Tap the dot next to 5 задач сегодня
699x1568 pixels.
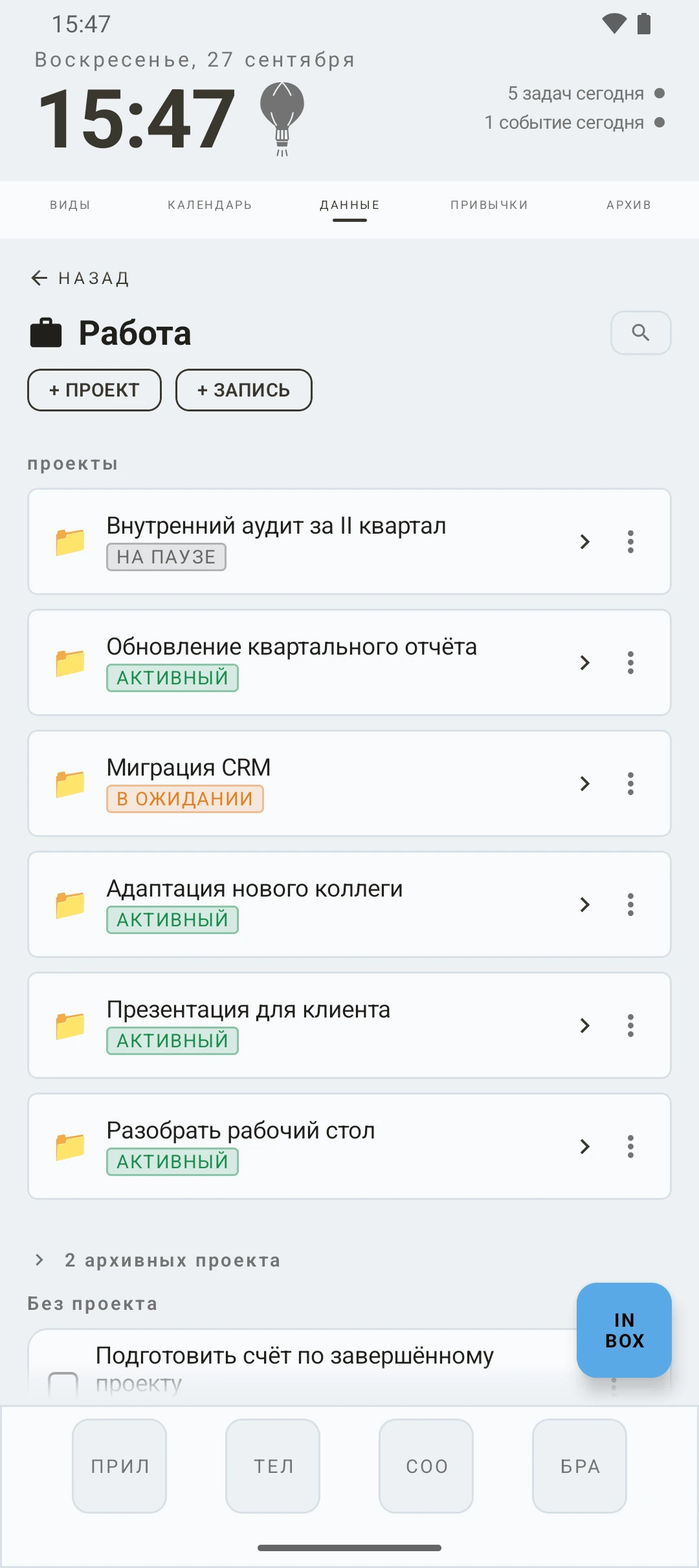(660, 93)
